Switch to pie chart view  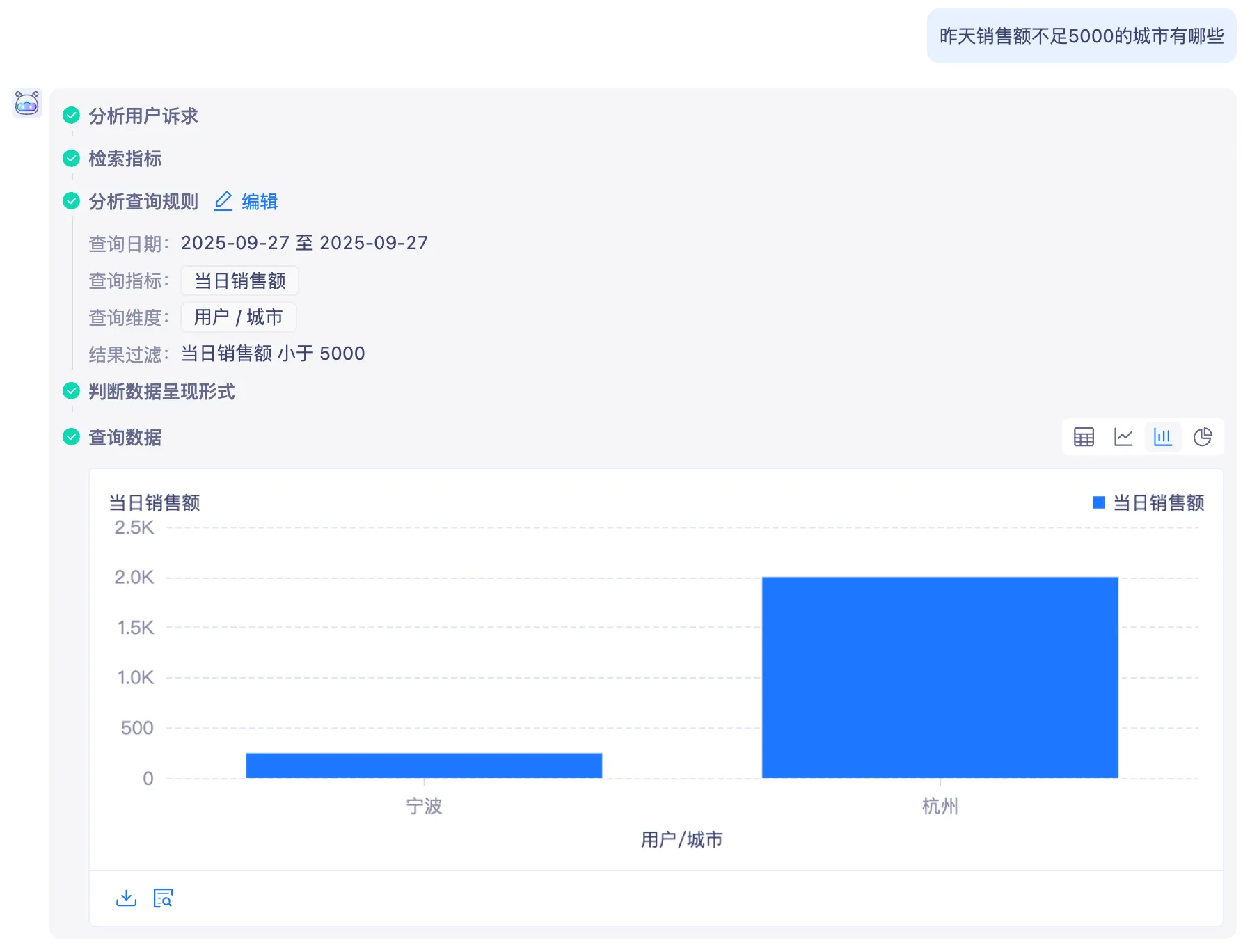(1203, 437)
